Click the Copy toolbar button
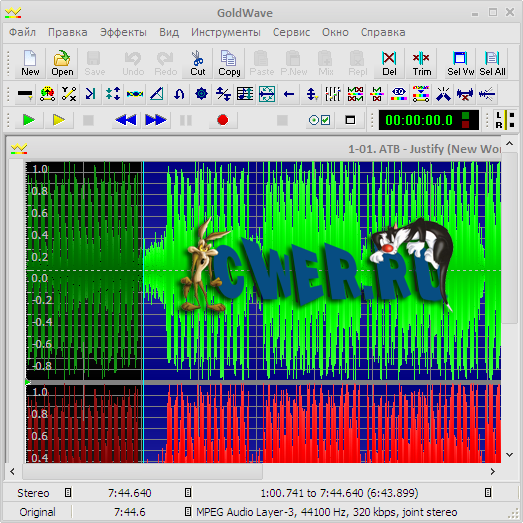The width and height of the screenshot is (523, 523). click(x=229, y=63)
